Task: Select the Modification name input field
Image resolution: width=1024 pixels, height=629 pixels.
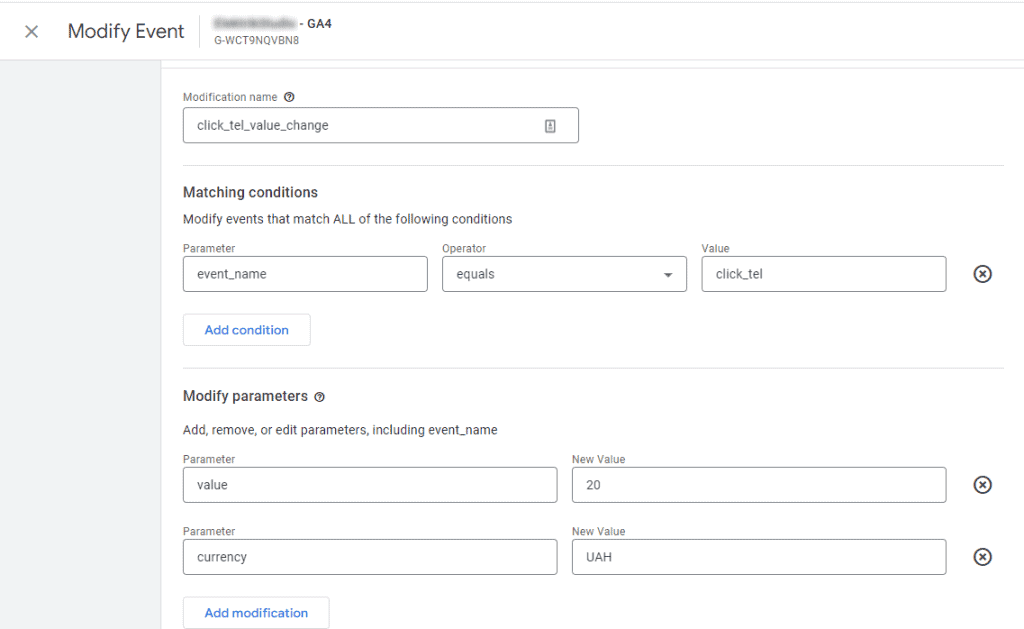Action: [x=360, y=125]
